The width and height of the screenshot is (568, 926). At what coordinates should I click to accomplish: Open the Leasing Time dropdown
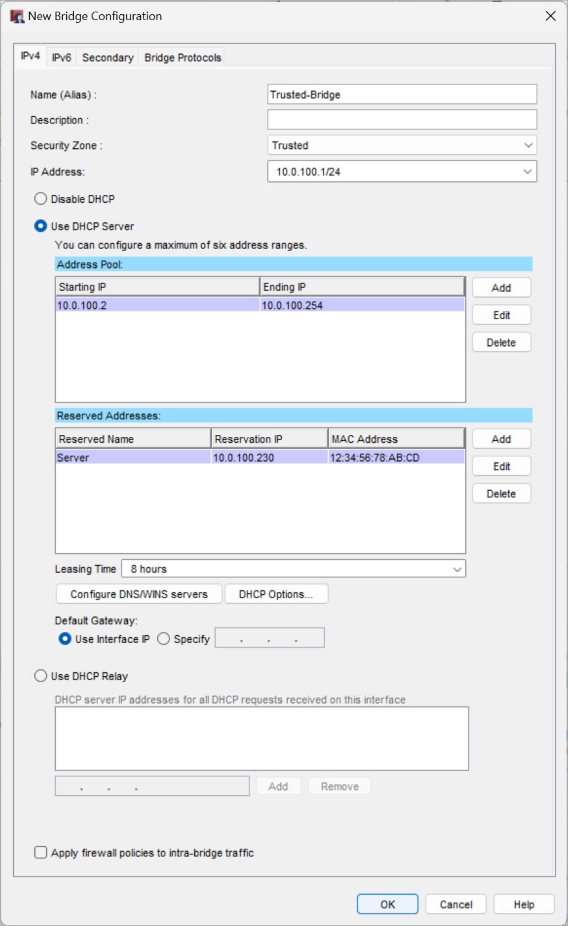293,569
